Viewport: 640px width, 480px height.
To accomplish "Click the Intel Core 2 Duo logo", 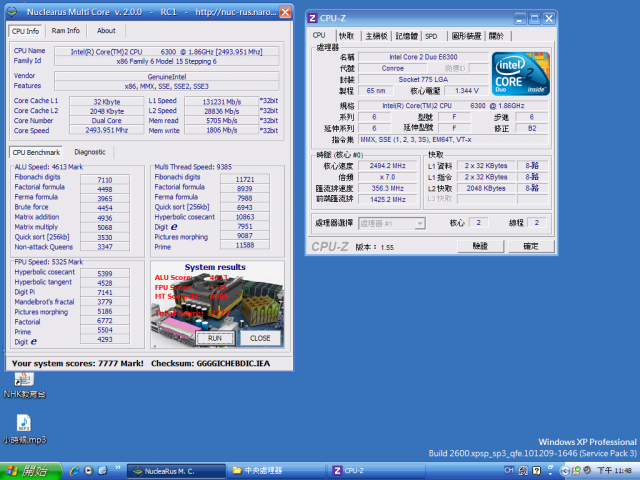I will click(x=521, y=74).
